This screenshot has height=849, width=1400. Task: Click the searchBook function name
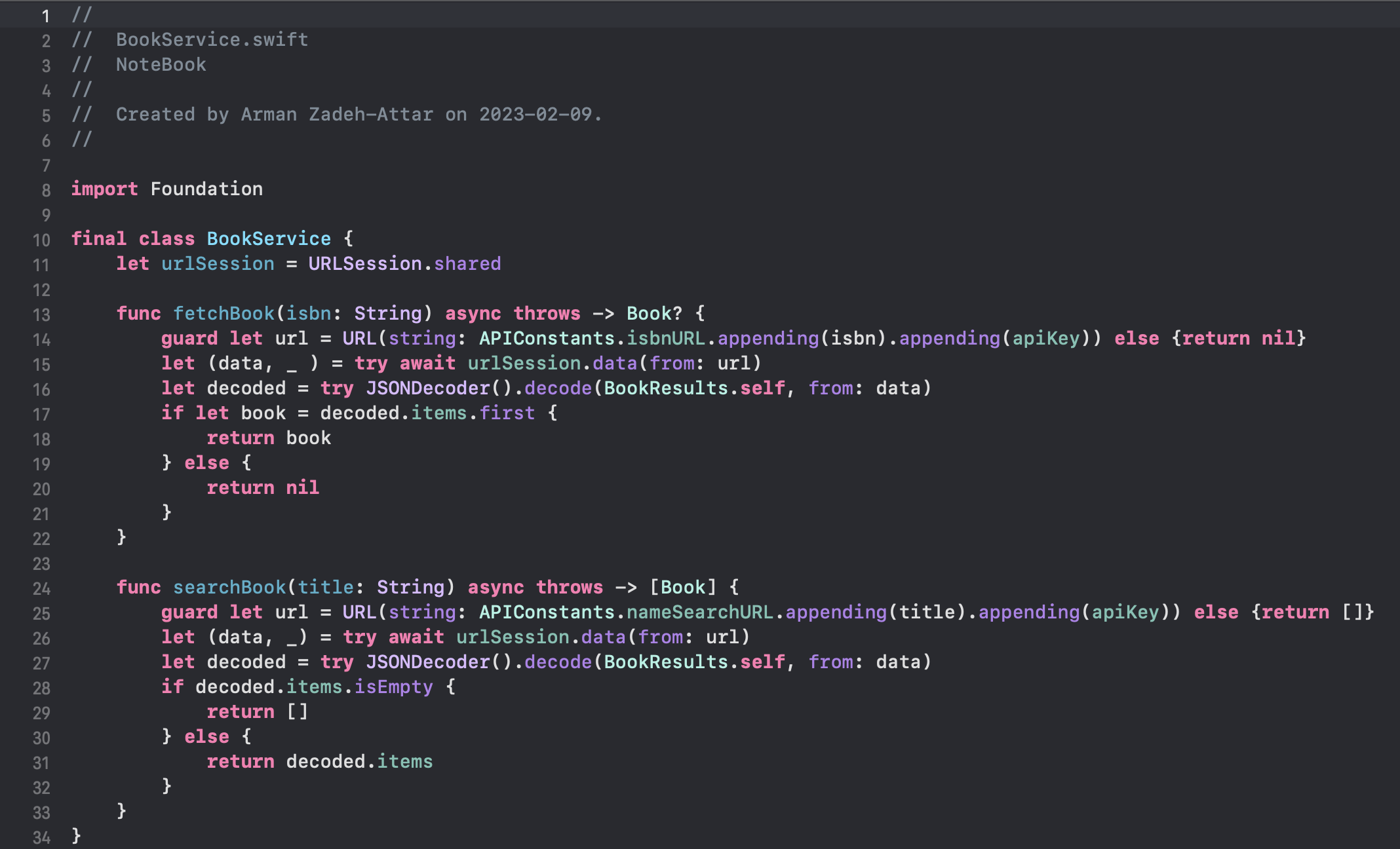[x=229, y=587]
